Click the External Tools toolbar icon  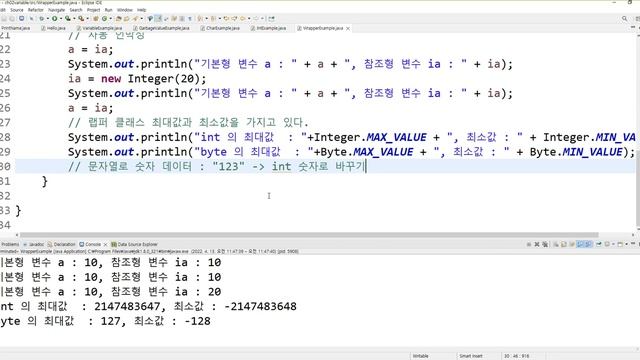[81, 18]
